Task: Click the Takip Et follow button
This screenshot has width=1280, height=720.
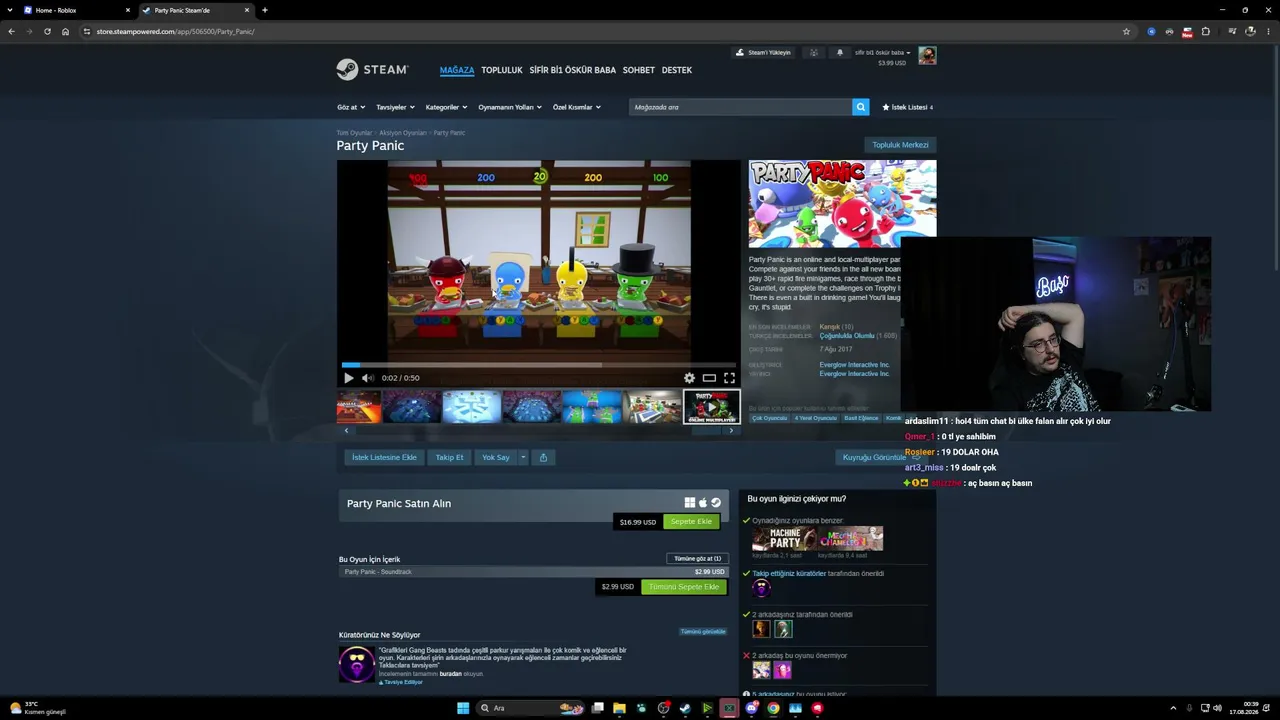Action: pos(449,457)
